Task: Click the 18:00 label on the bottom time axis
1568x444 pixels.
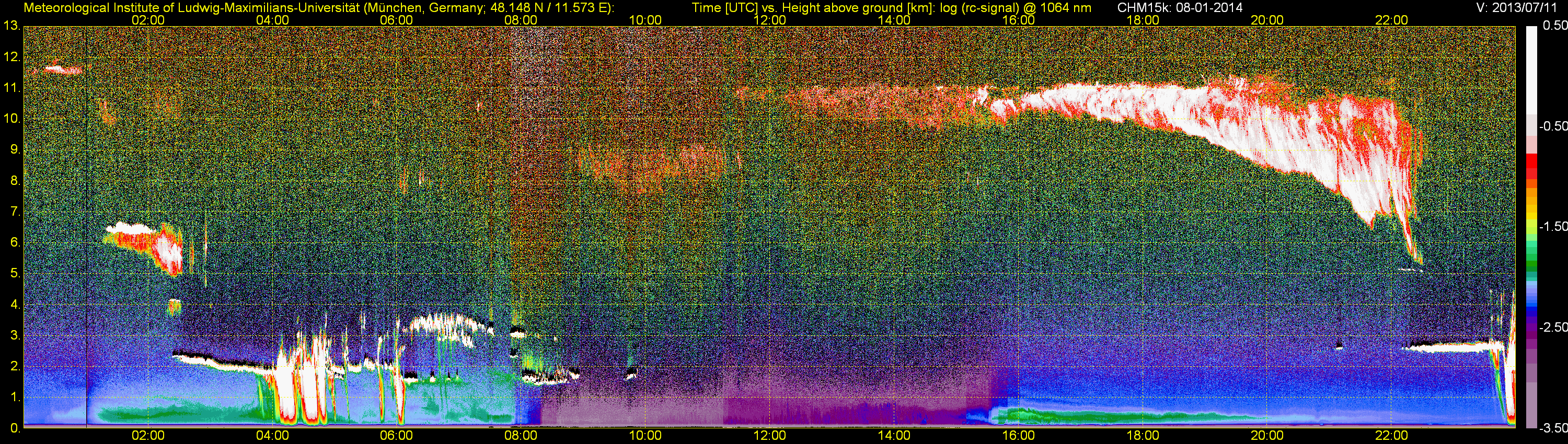Action: click(x=1143, y=436)
